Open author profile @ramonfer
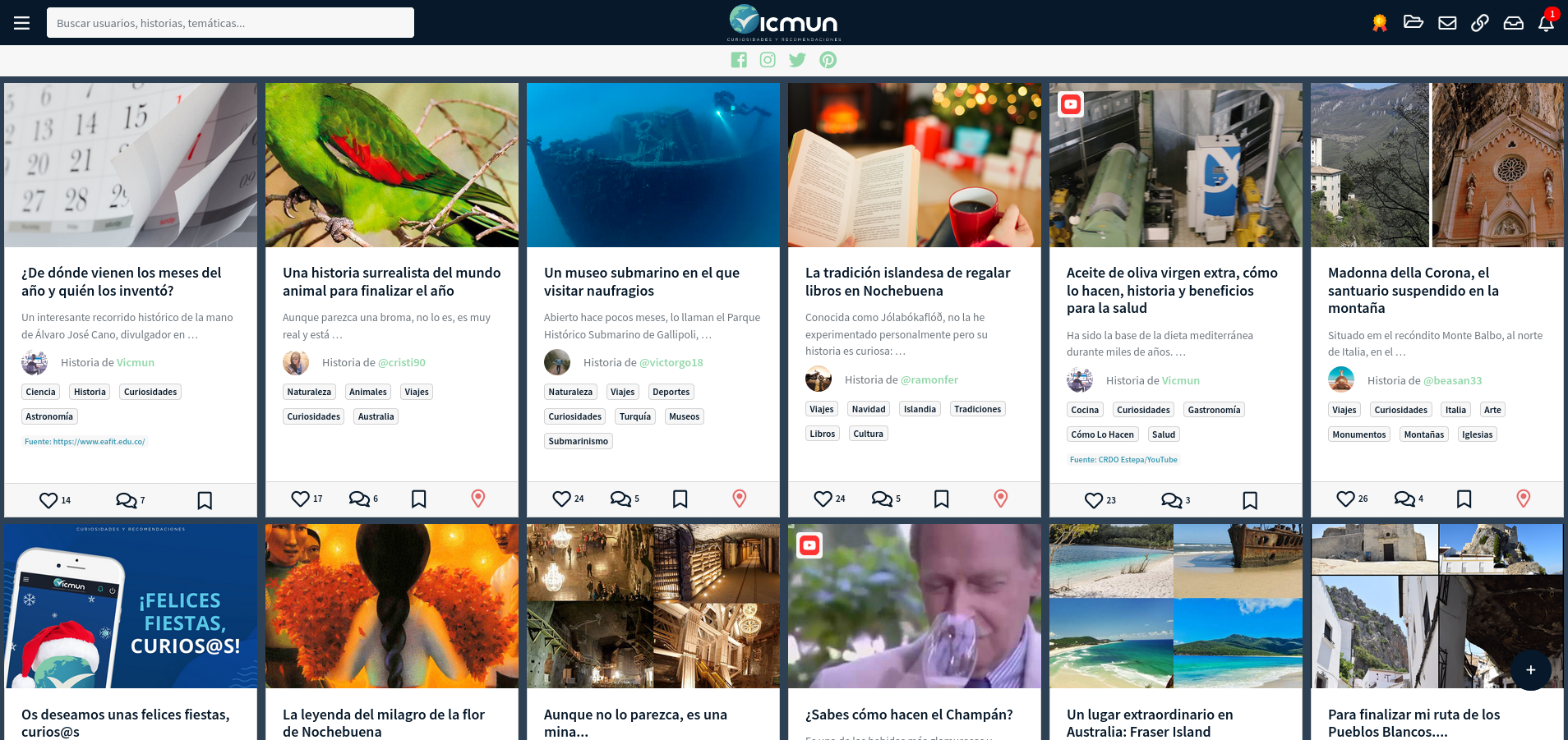The height and width of the screenshot is (740, 1568). (929, 379)
